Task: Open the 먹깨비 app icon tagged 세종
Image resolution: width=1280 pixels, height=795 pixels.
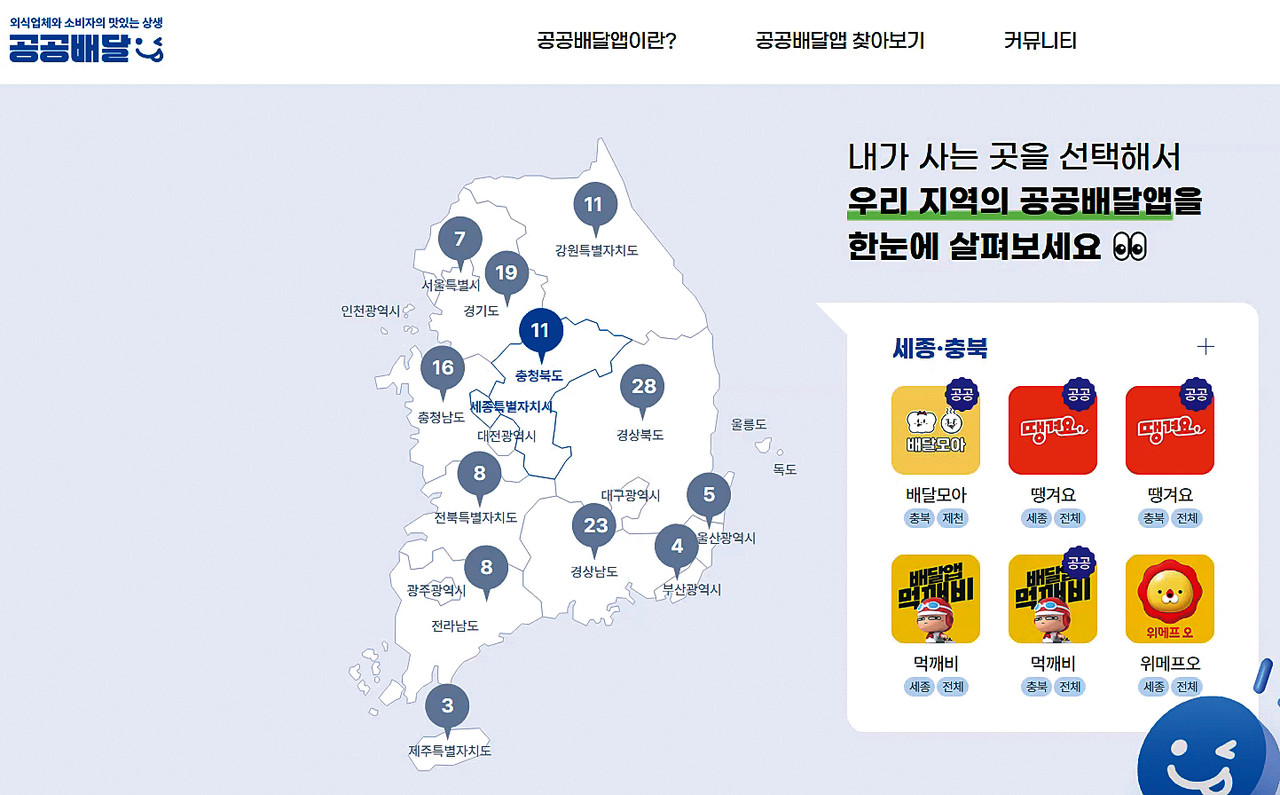Action: click(x=935, y=599)
